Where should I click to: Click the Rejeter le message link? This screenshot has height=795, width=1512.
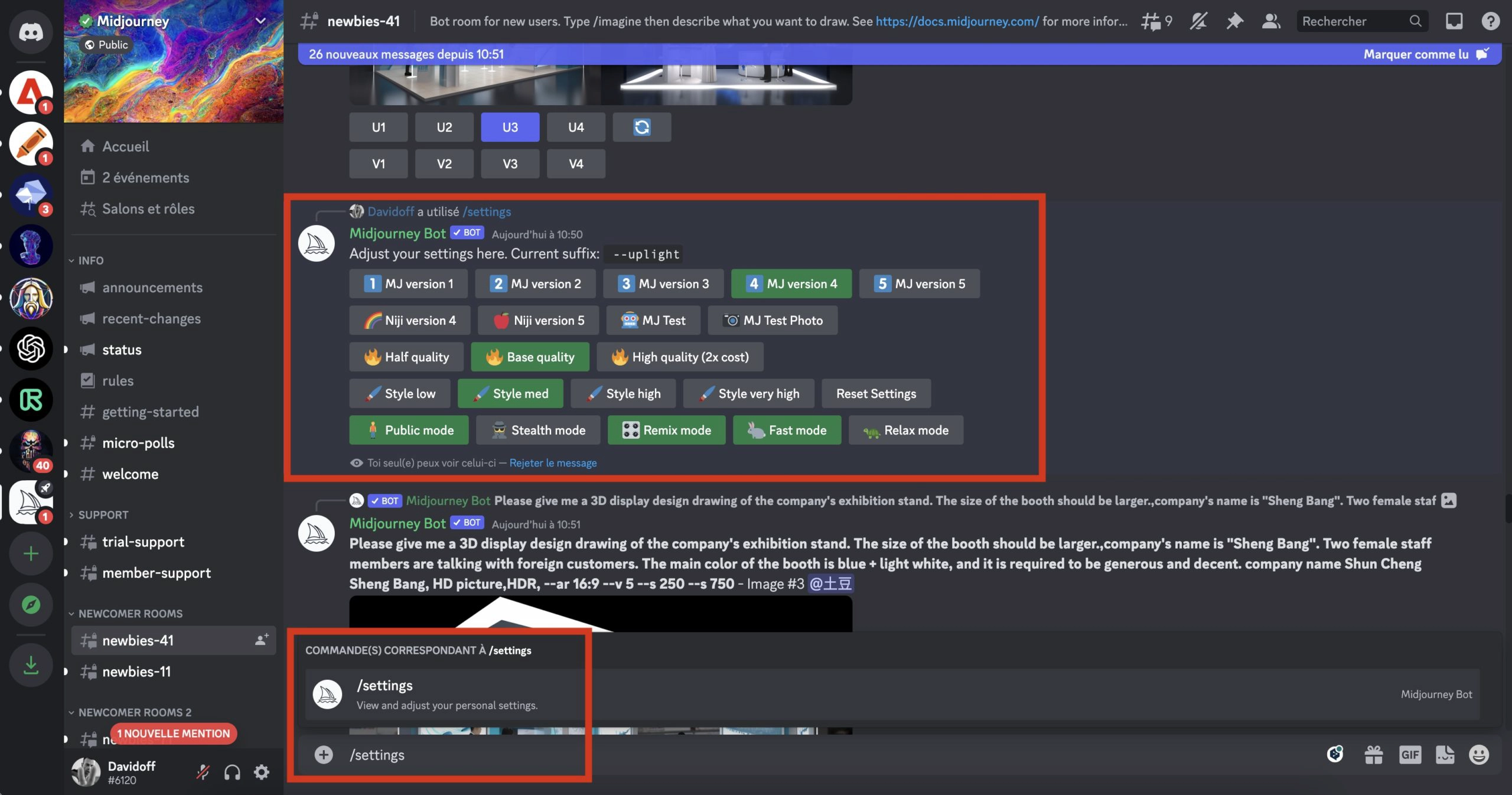pos(553,463)
